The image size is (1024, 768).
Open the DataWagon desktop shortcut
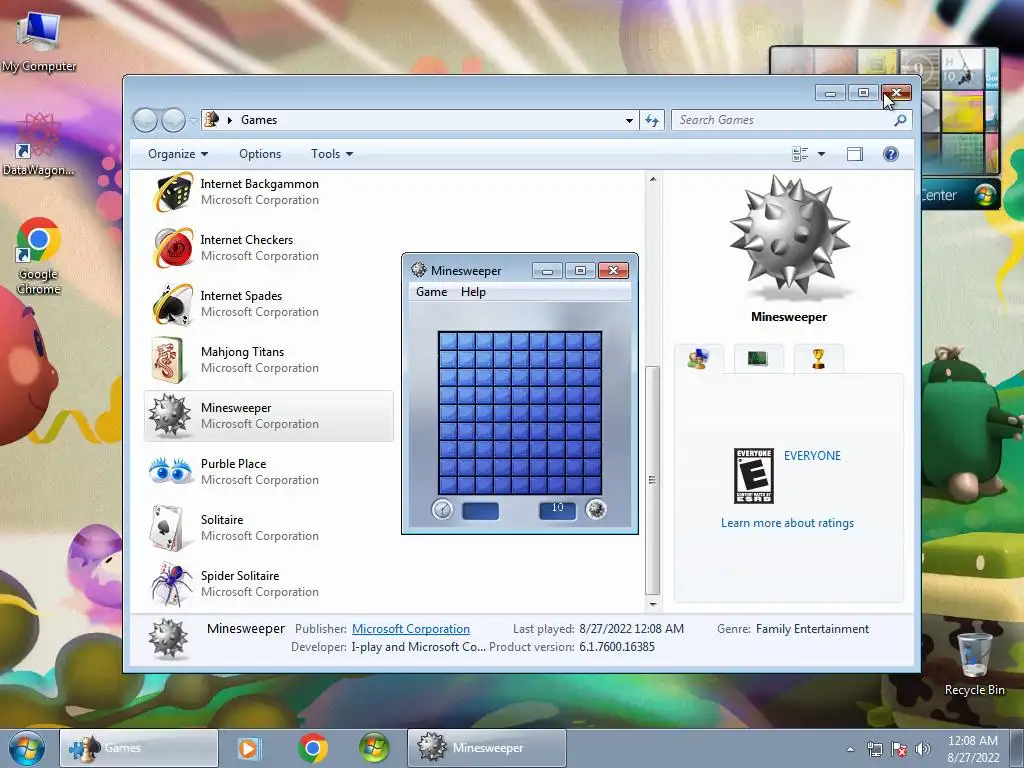(x=38, y=145)
